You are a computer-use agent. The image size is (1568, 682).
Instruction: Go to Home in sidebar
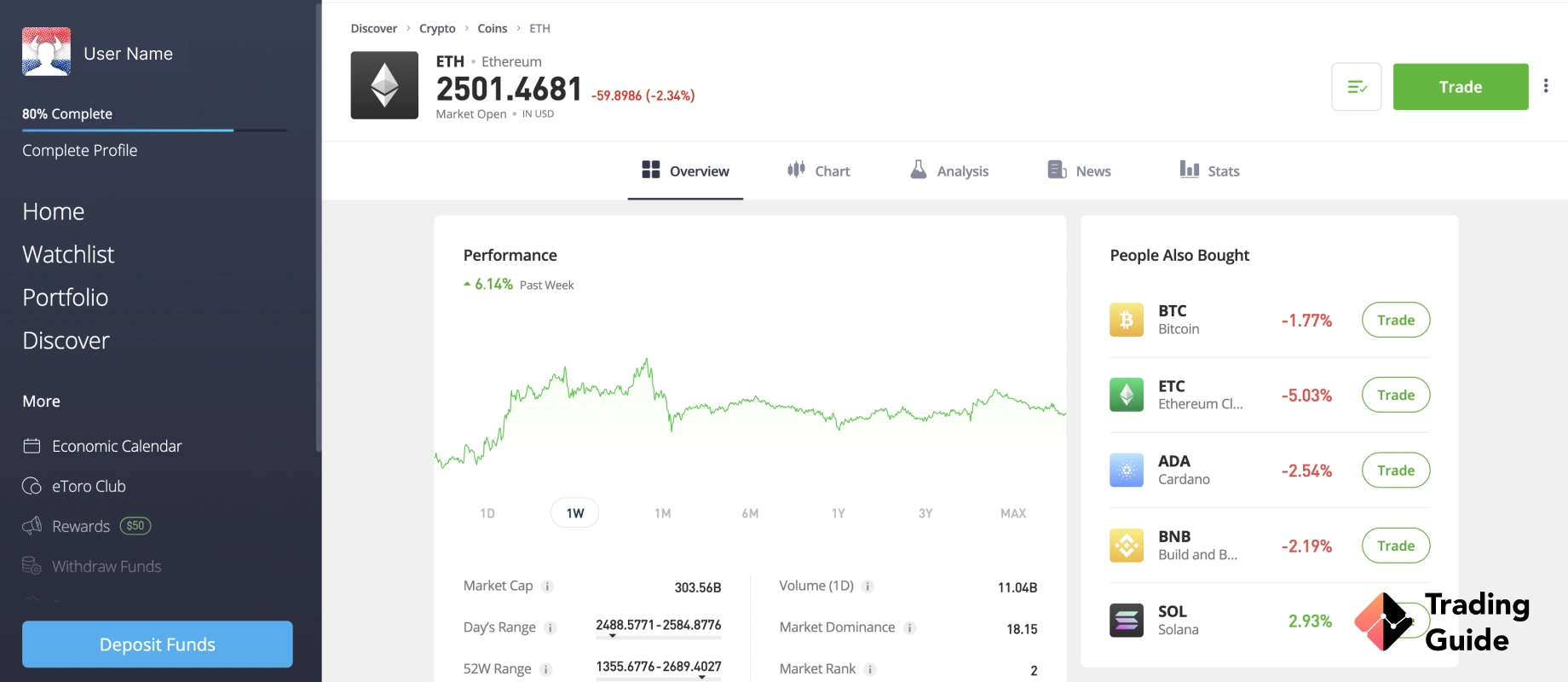[x=54, y=211]
